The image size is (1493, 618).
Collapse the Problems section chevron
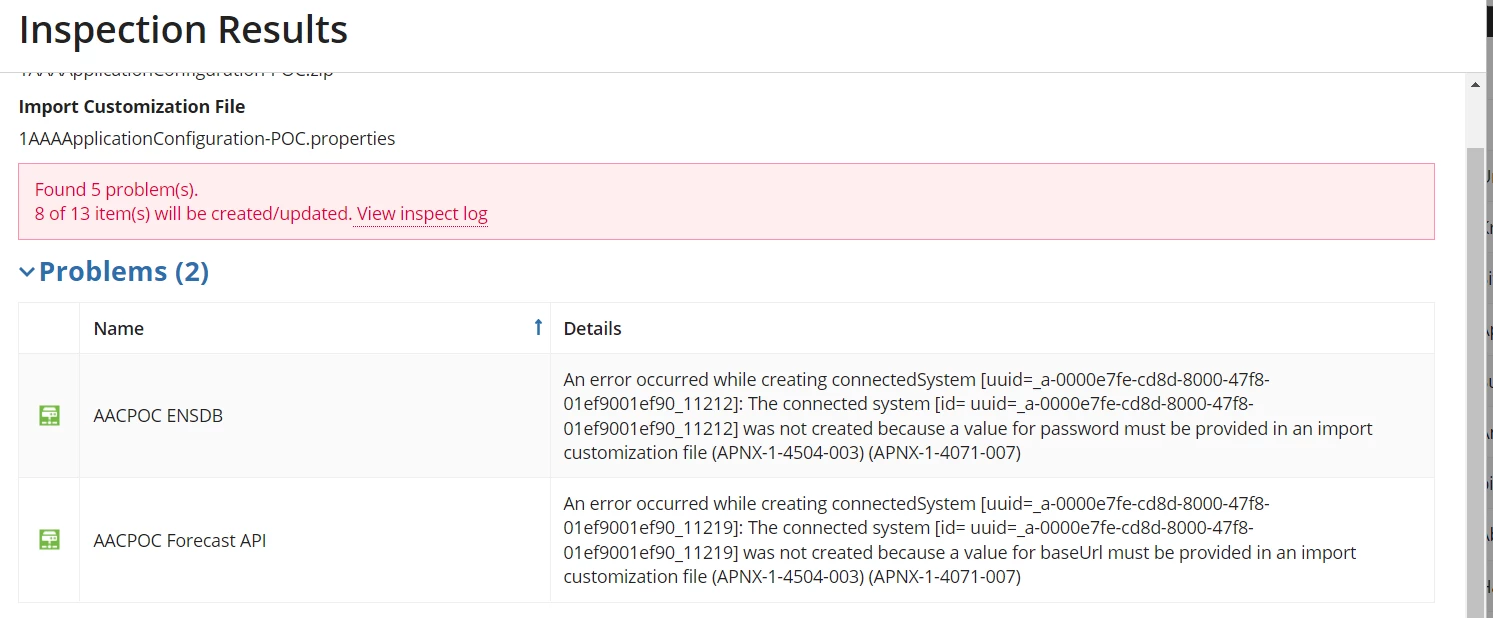click(x=27, y=272)
